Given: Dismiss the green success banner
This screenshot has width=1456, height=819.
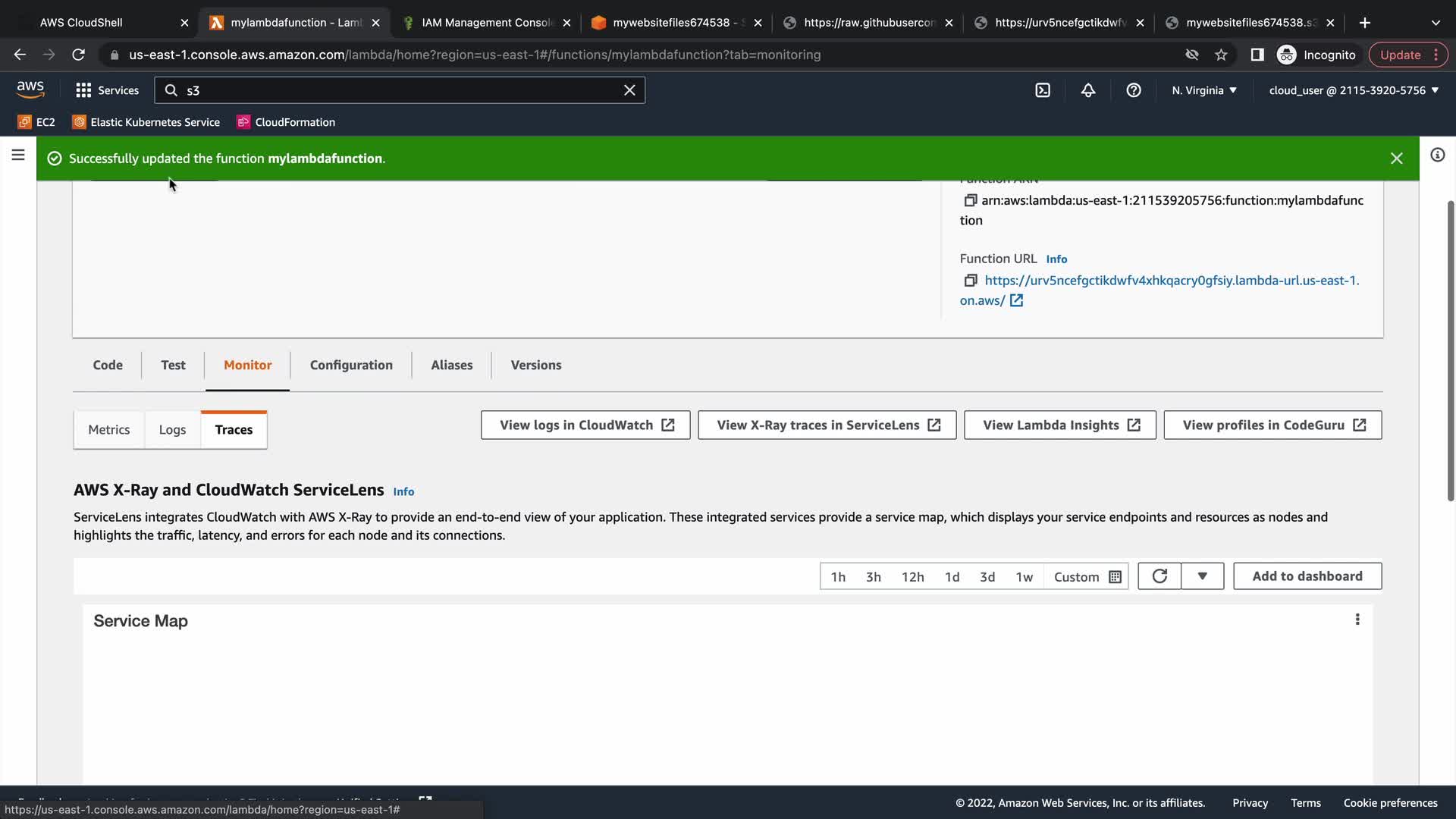Looking at the screenshot, I should 1397,158.
